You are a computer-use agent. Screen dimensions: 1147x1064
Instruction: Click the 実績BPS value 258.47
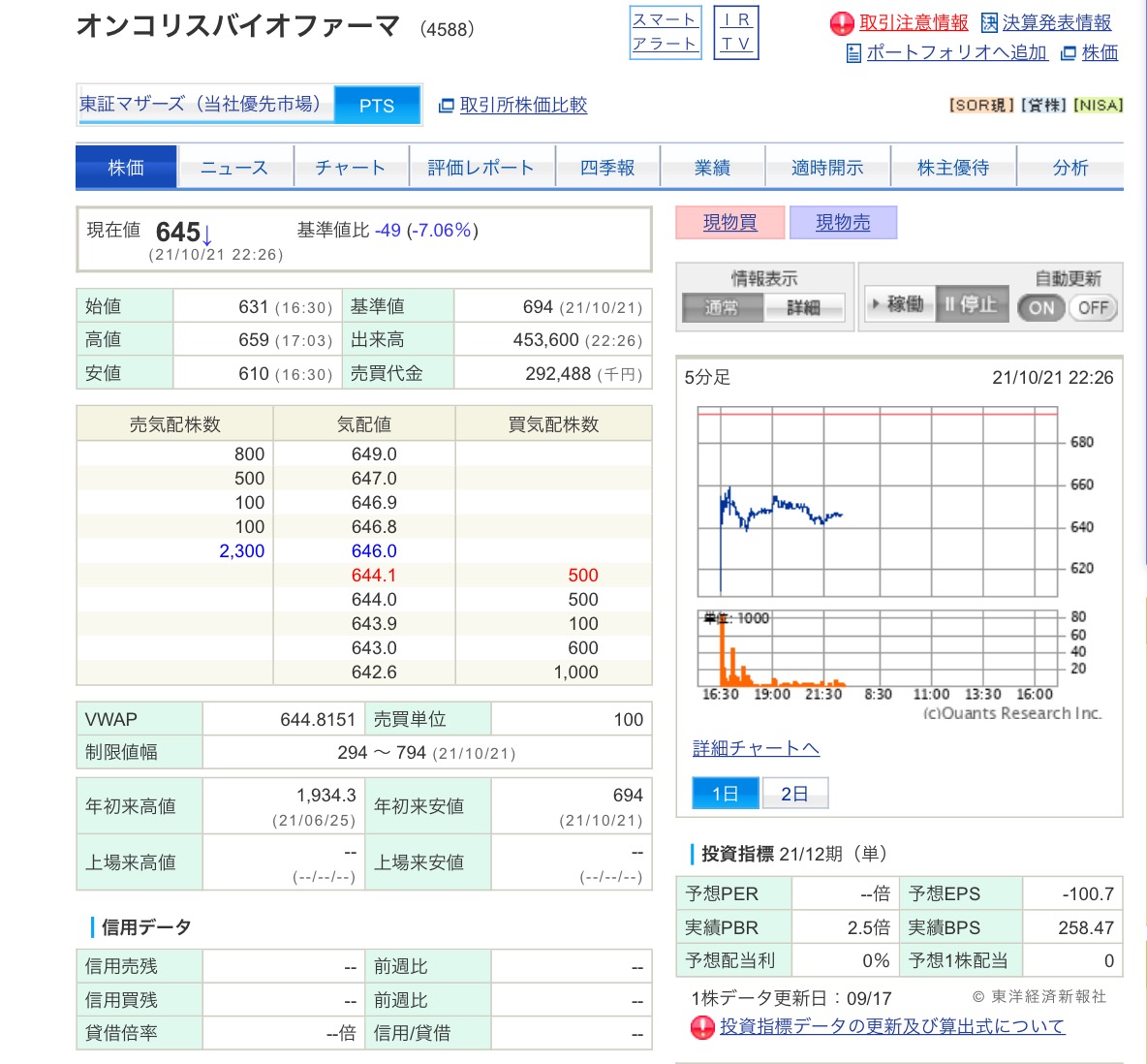tap(1086, 928)
